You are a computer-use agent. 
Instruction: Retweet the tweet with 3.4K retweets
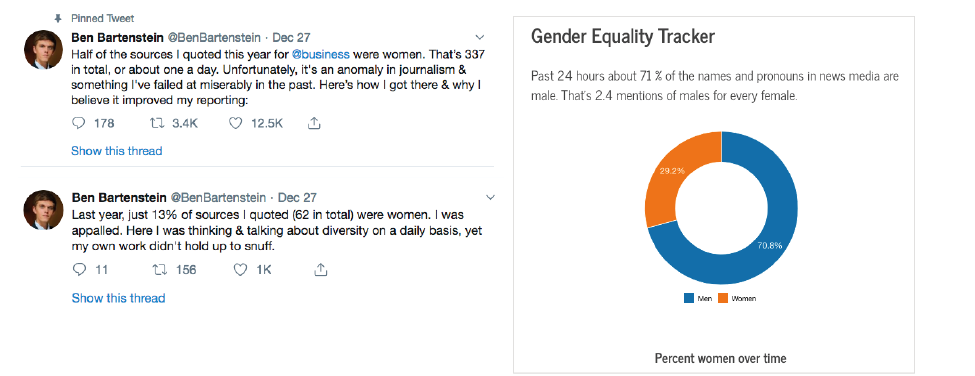click(157, 124)
